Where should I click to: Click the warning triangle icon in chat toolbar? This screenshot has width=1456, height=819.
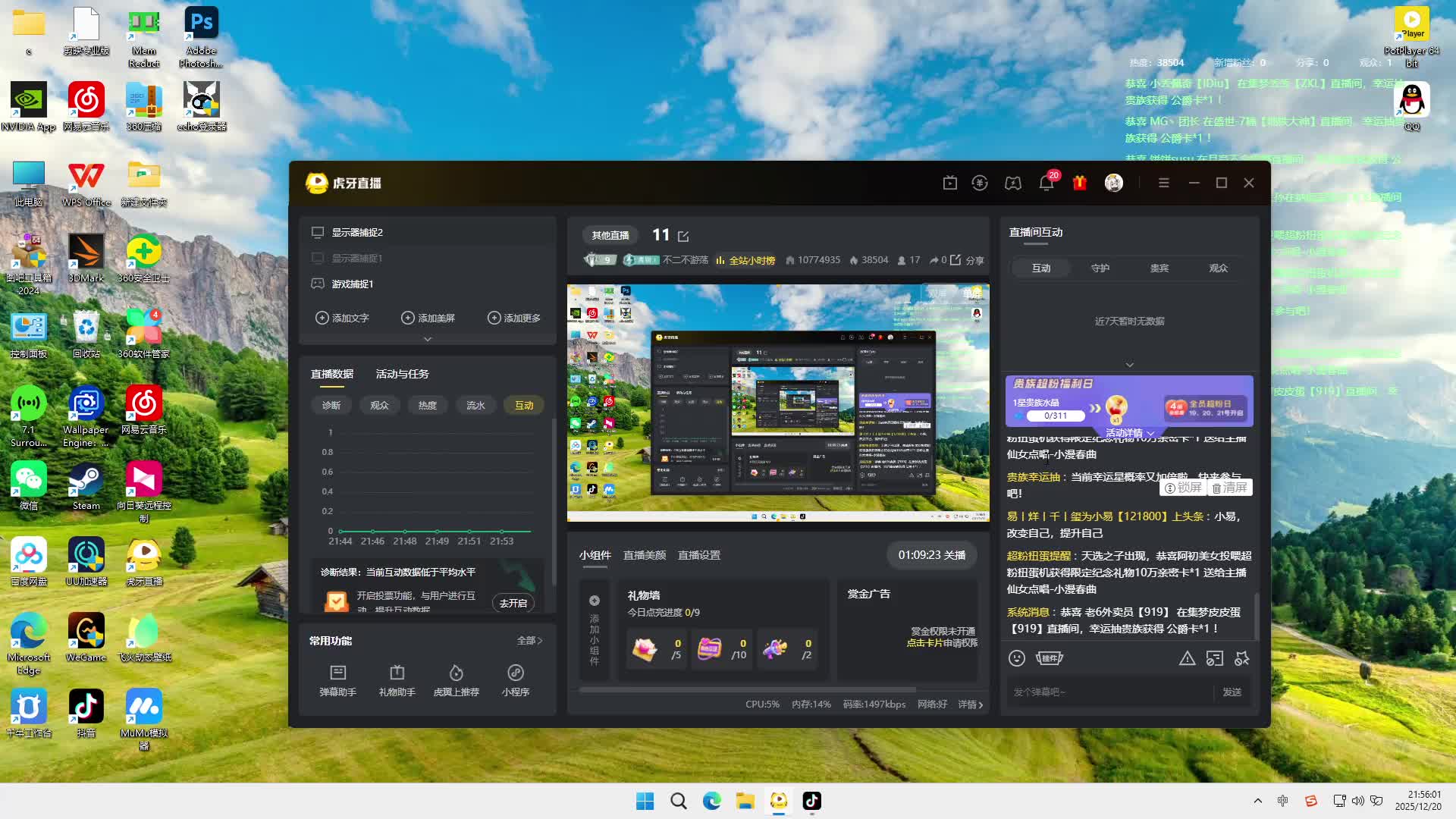pos(1187,658)
